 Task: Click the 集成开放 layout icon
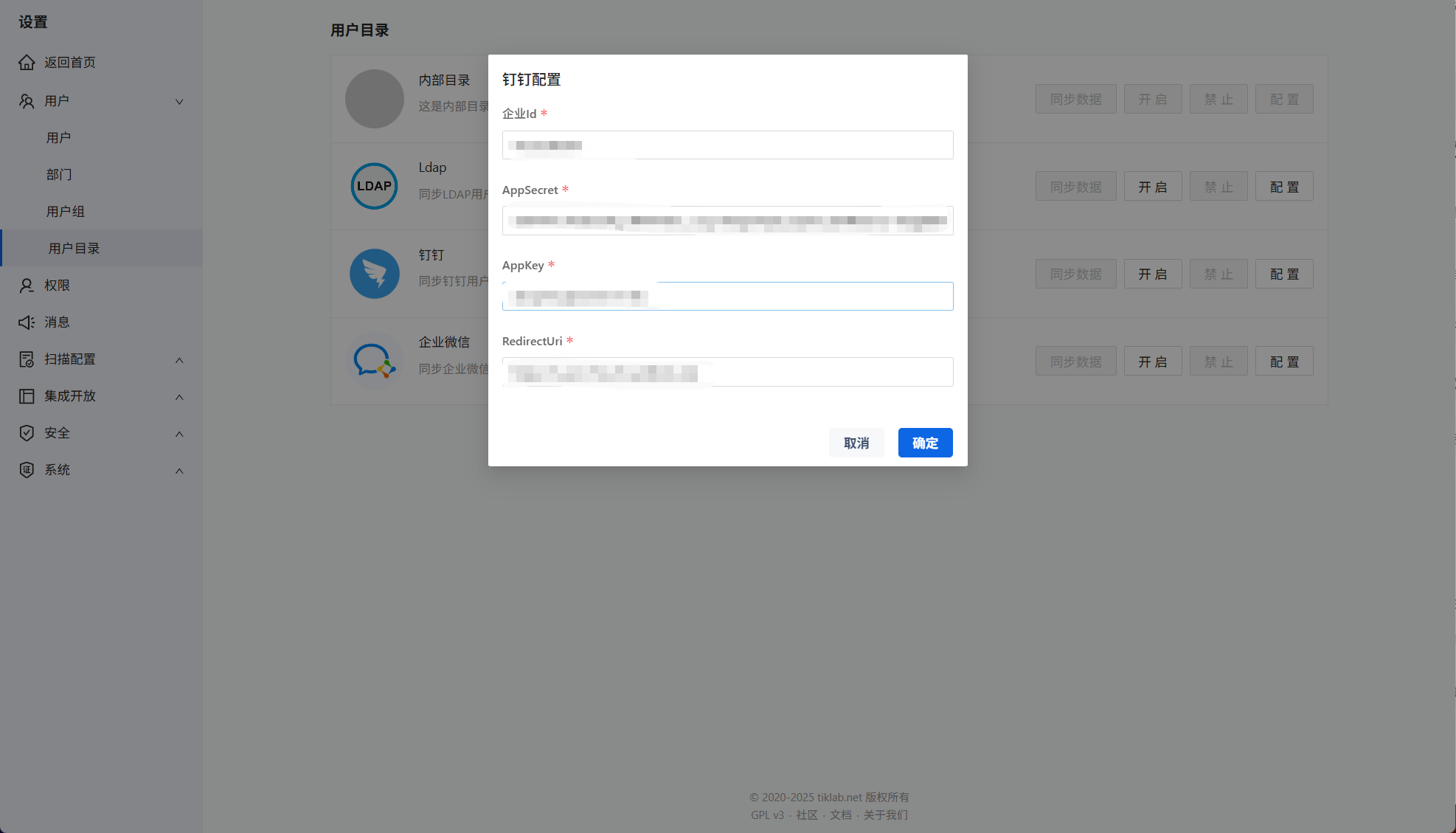click(27, 396)
